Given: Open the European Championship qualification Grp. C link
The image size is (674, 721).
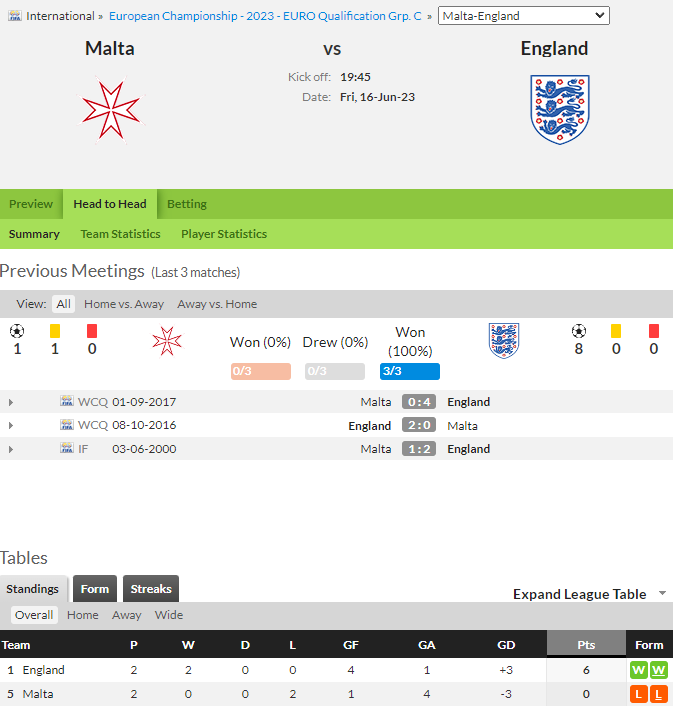Looking at the screenshot, I should click(x=265, y=16).
